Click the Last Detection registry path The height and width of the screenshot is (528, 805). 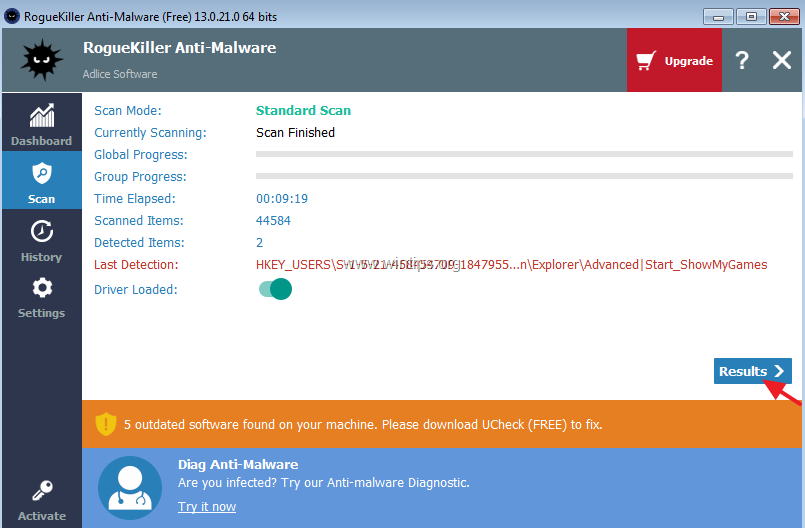511,265
